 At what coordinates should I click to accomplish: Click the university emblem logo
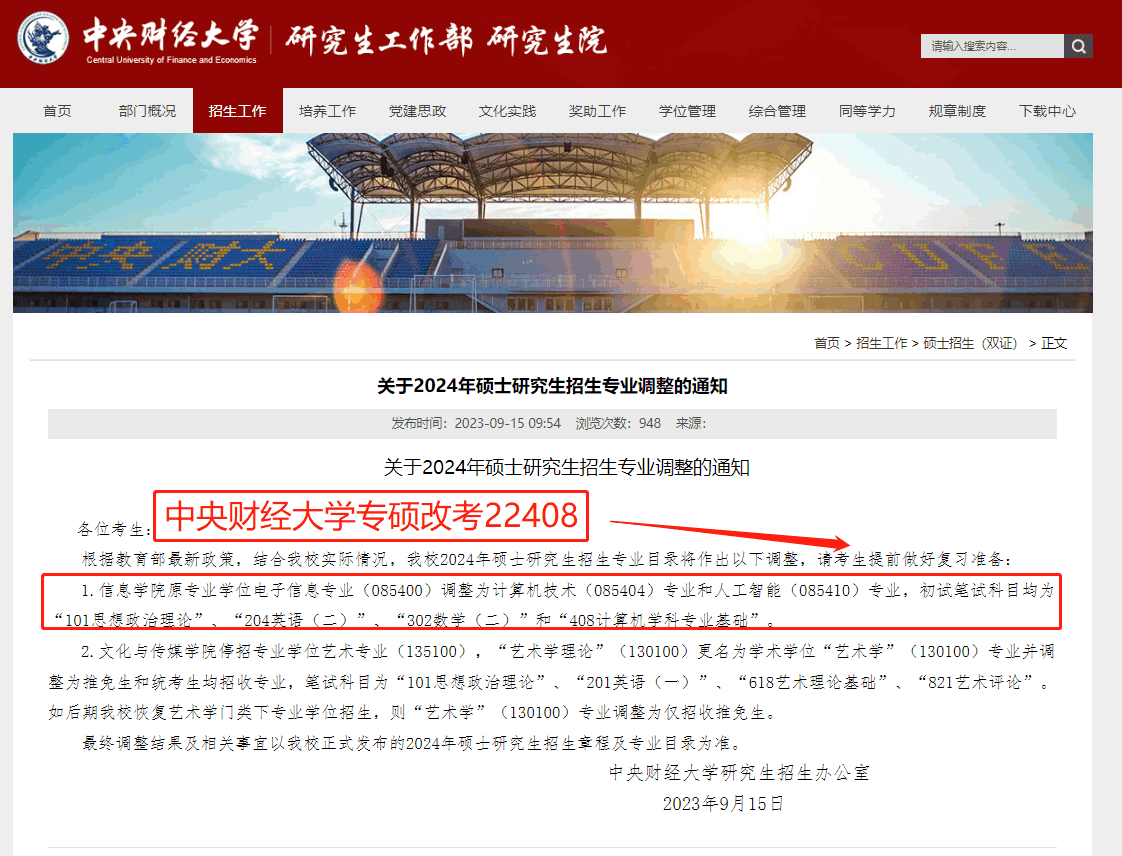coord(44,38)
